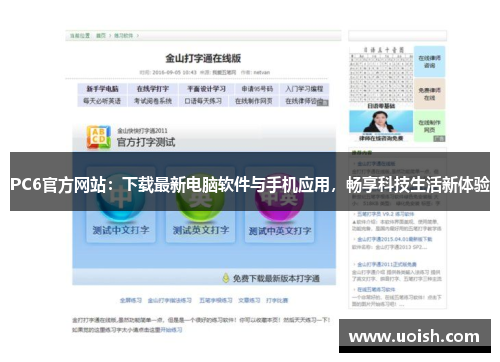500x362 pixels.
Task: Click the blue 在线律师咨询 sidebar tile
Action: pyautogui.click(x=430, y=62)
